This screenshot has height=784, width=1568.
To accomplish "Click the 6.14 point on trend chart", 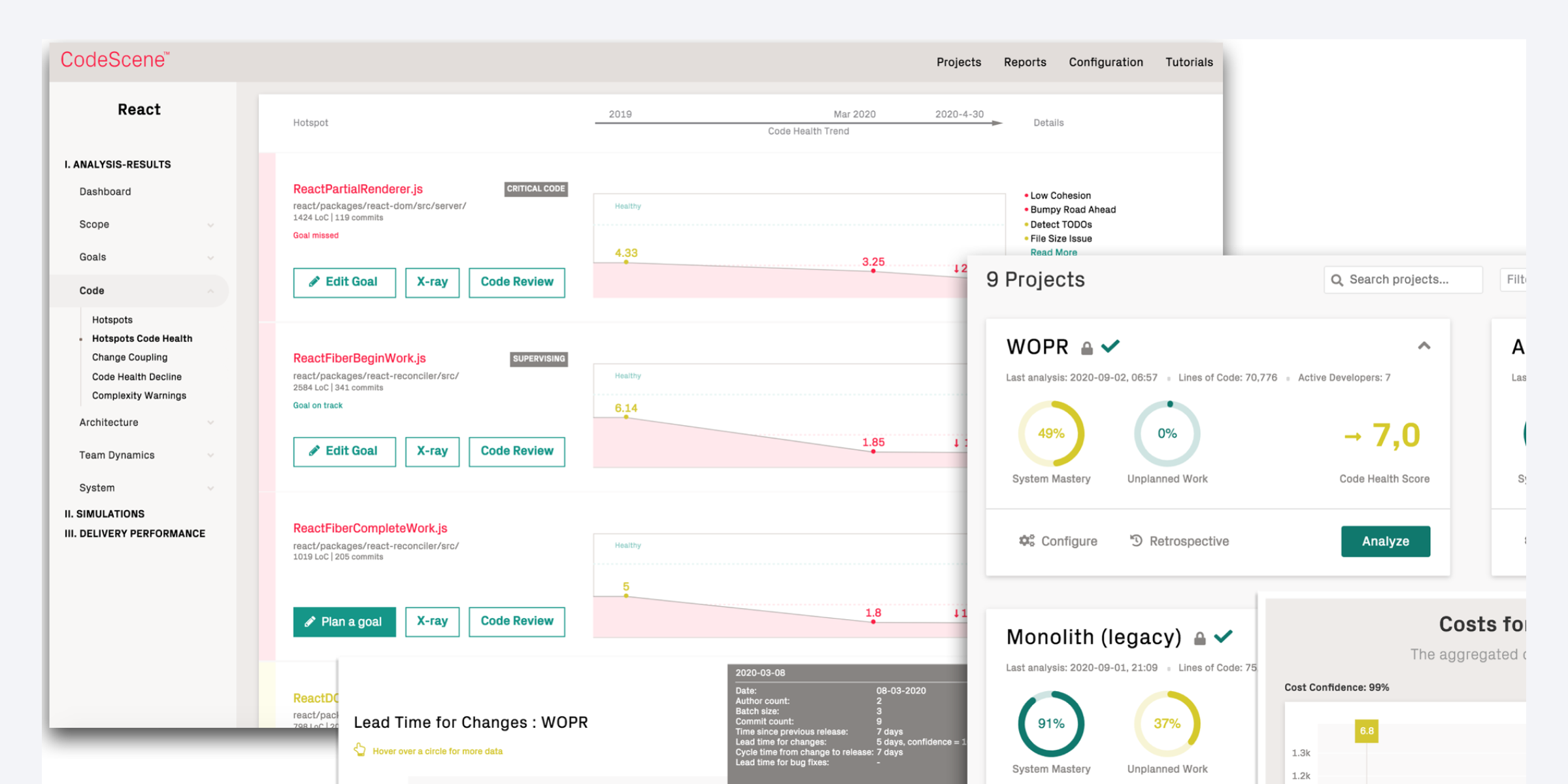I will 626,417.
